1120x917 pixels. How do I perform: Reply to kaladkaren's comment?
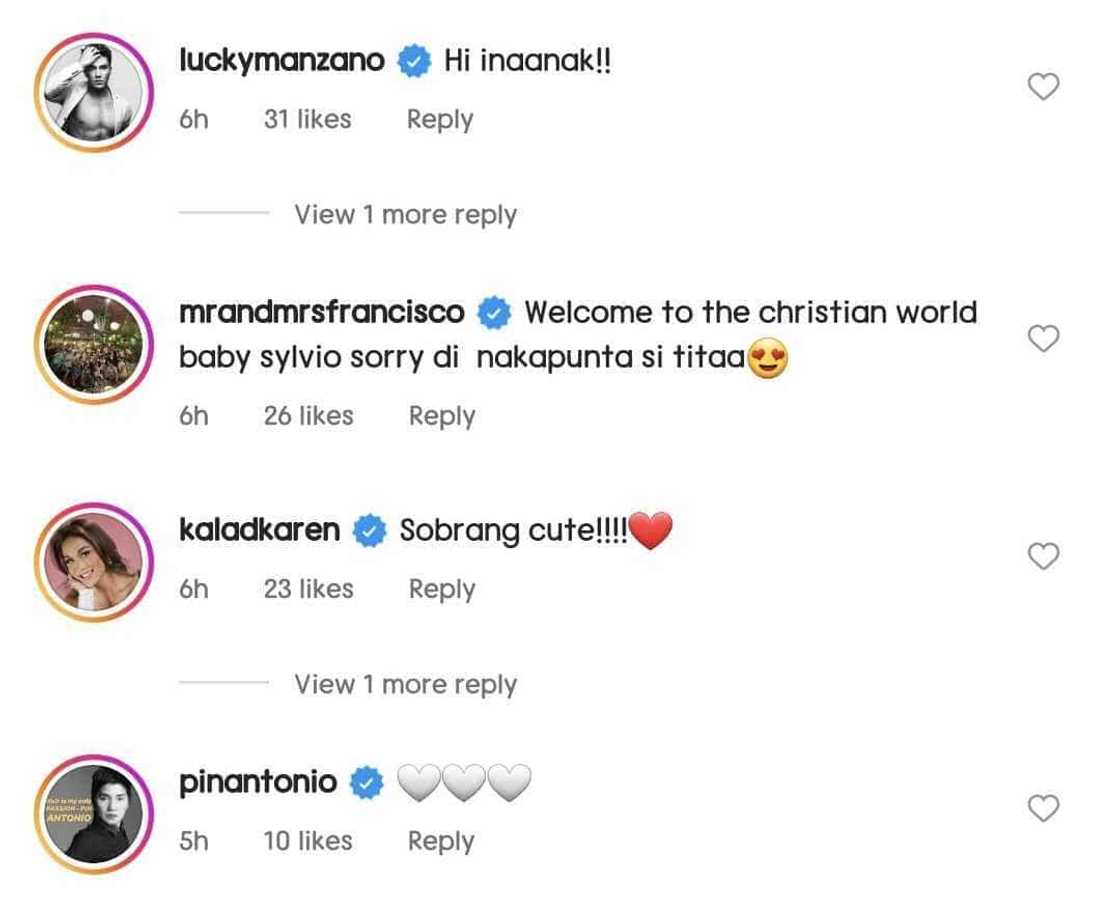coord(441,590)
